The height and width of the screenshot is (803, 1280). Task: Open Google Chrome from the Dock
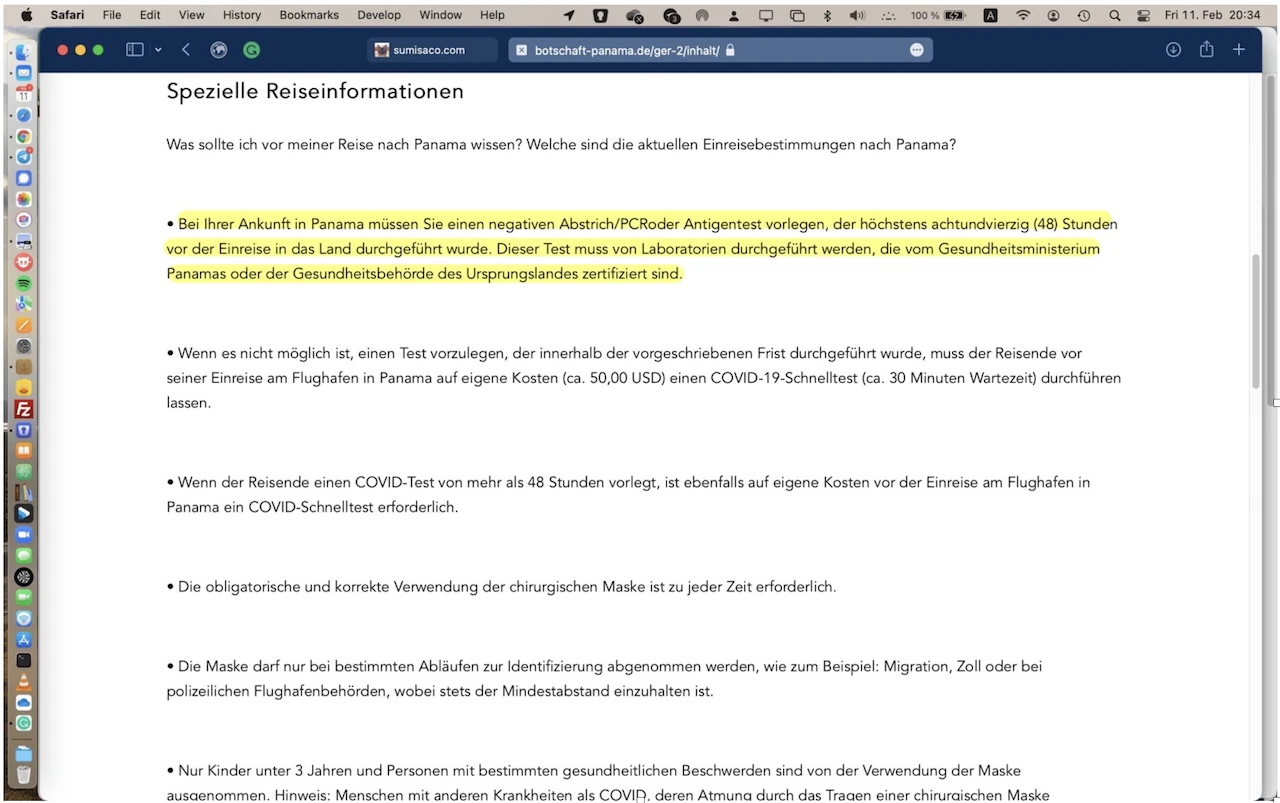(23, 136)
